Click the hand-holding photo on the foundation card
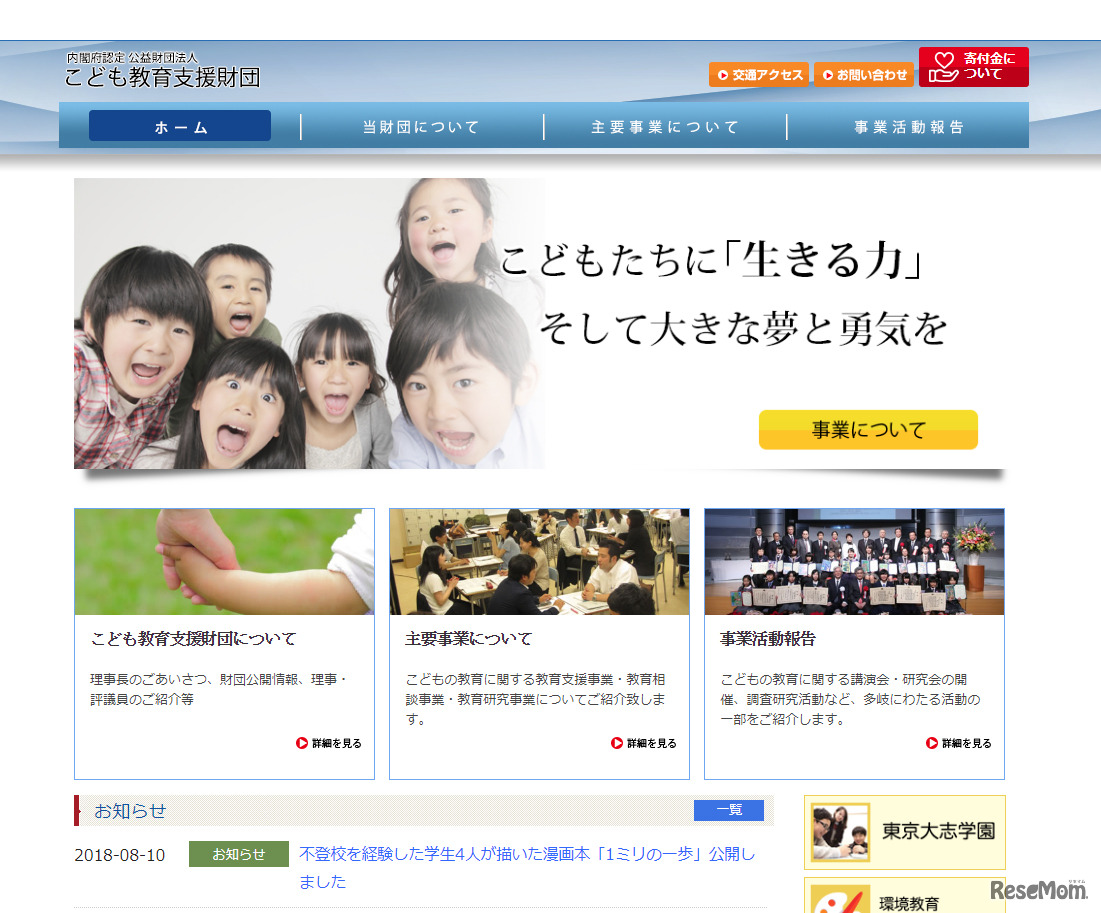This screenshot has height=913, width=1101. coord(224,562)
